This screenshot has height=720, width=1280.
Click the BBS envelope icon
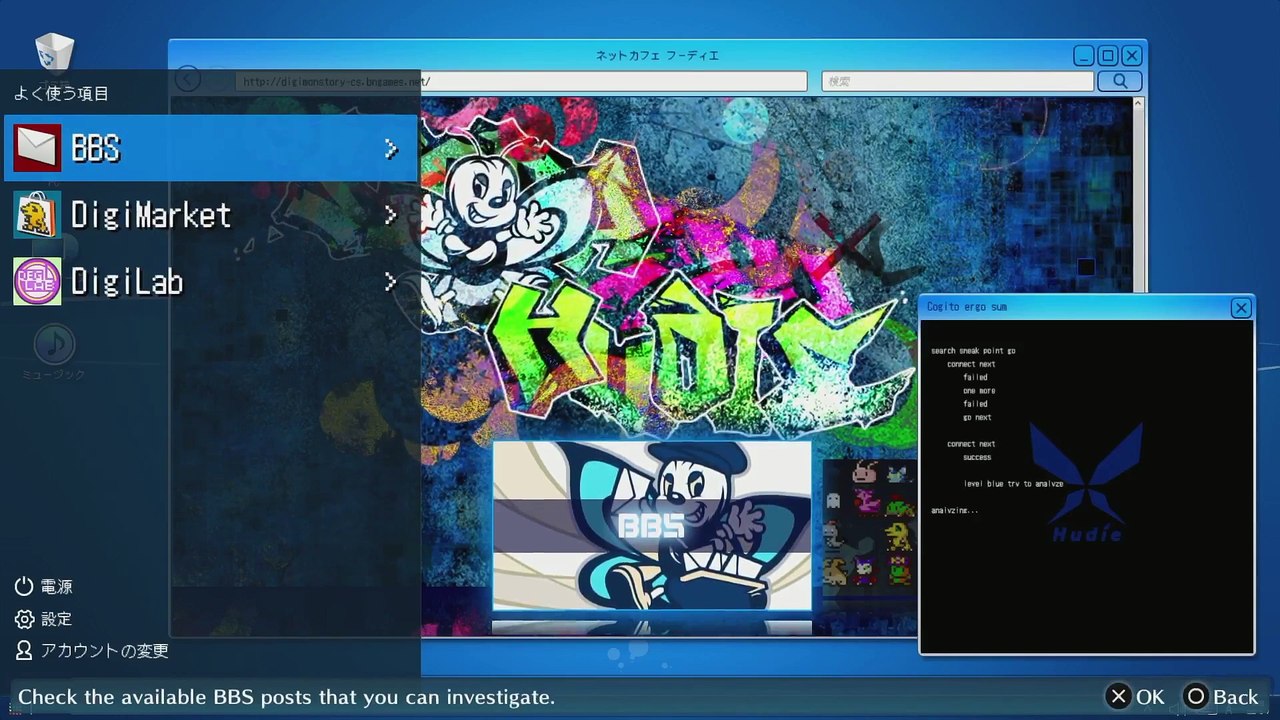coord(37,148)
